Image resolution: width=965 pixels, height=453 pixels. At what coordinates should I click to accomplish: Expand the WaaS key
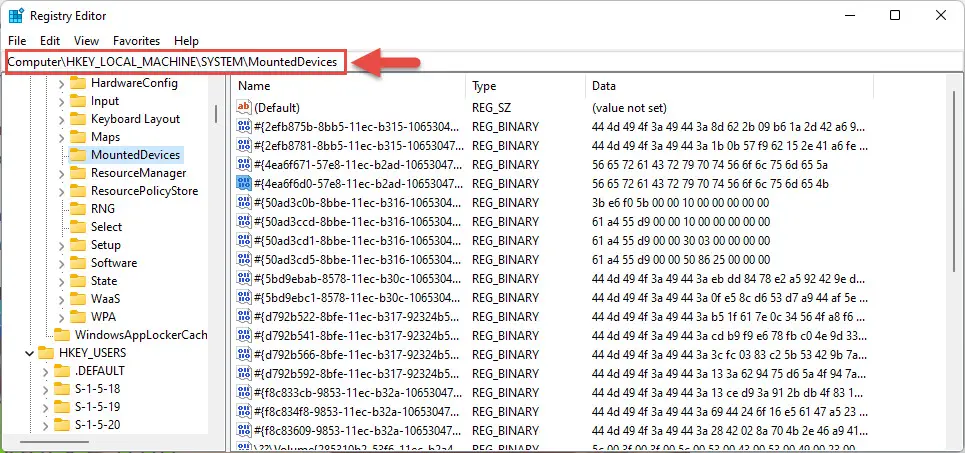61,299
